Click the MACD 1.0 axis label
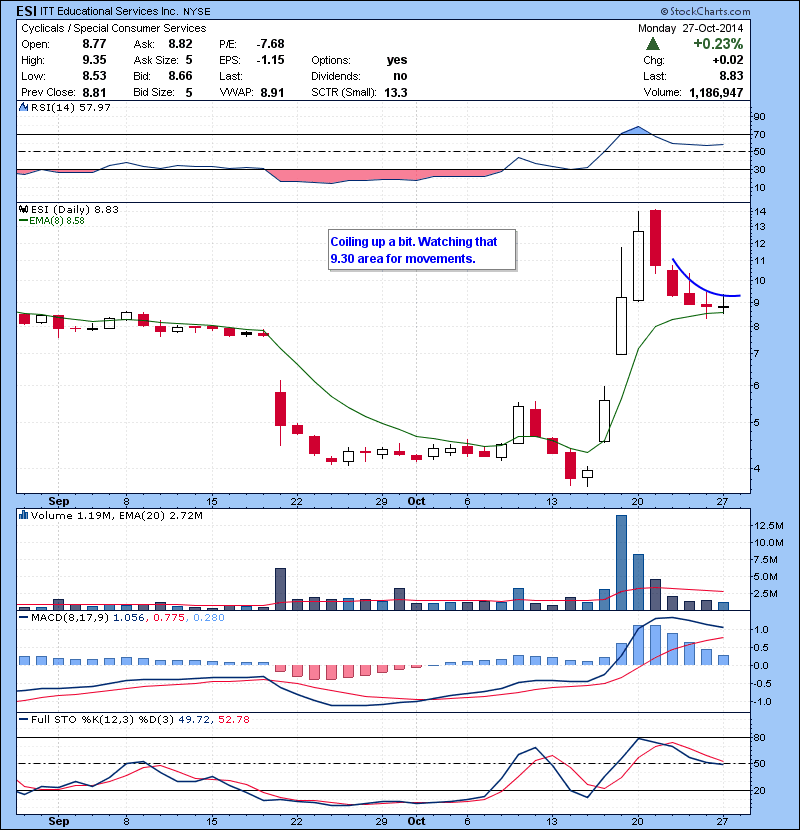 pyautogui.click(x=761, y=629)
